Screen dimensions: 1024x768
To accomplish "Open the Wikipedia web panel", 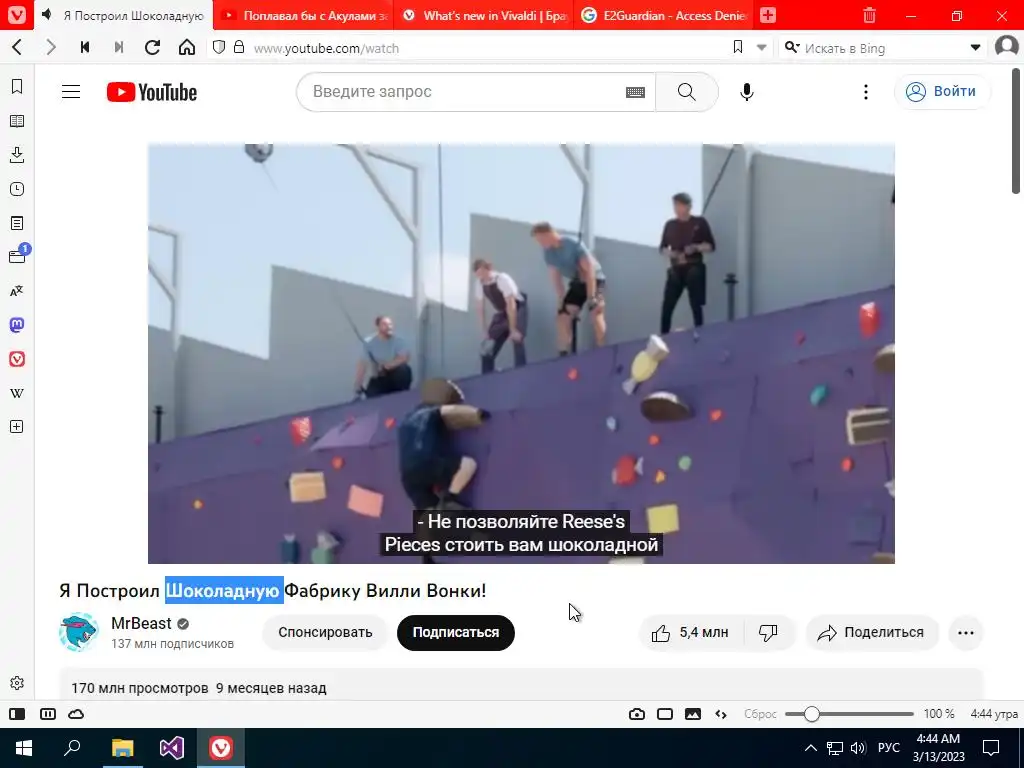I will tap(18, 393).
